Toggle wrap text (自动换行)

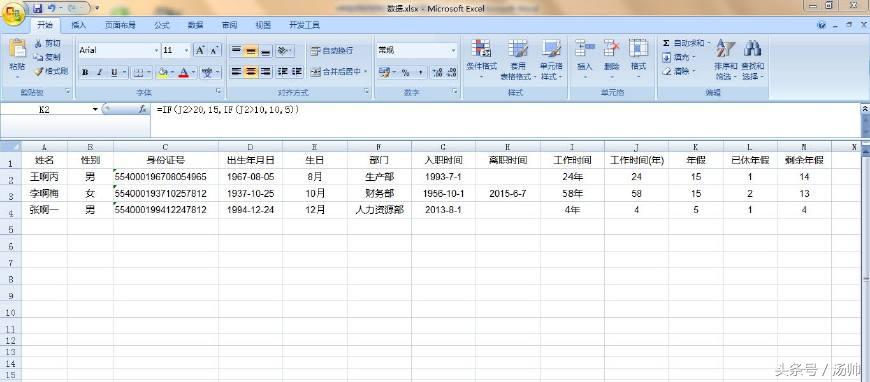[331, 51]
